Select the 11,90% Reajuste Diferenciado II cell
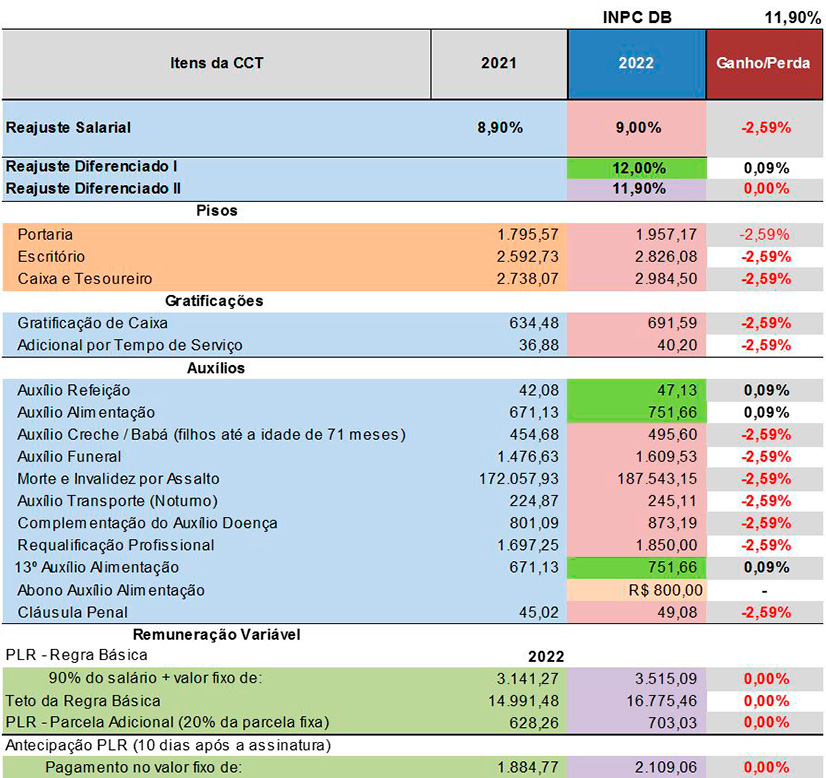Viewport: 826px width, 778px height. click(x=637, y=189)
